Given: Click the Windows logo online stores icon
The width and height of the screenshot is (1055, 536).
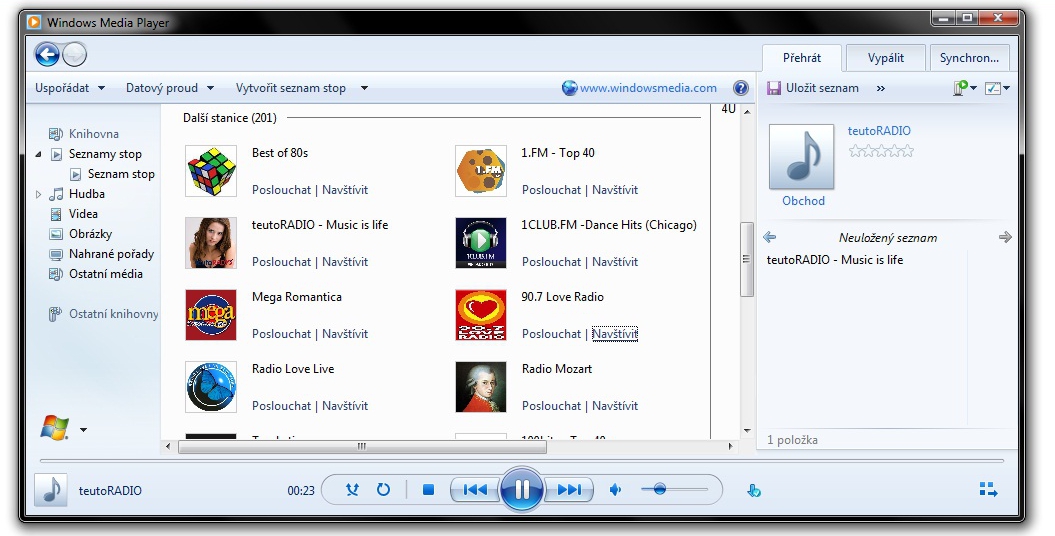Looking at the screenshot, I should tap(55, 428).
